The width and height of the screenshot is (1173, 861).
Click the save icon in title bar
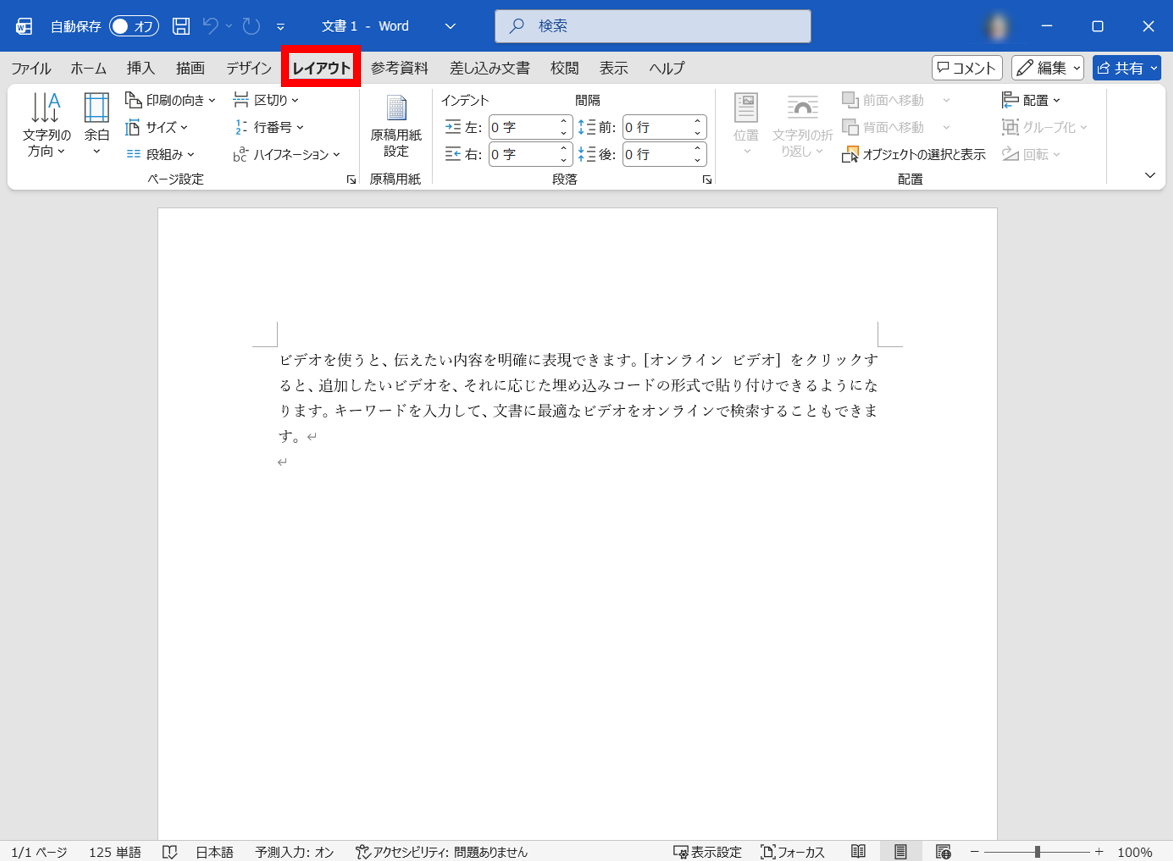[181, 27]
